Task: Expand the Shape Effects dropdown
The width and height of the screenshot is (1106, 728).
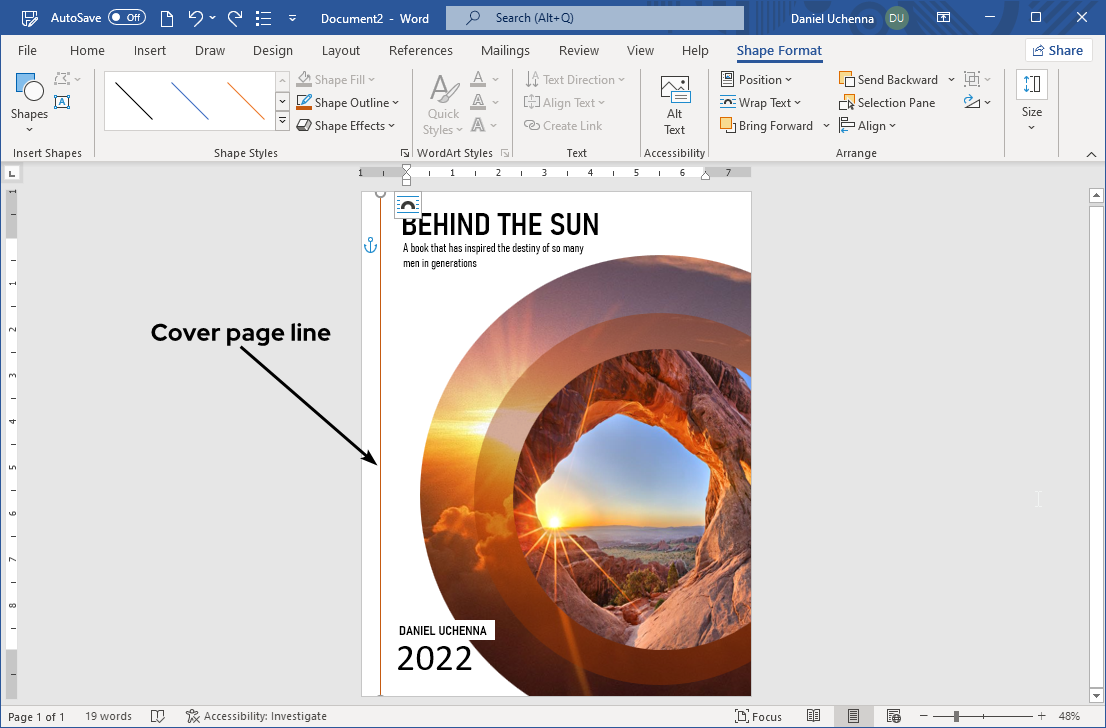Action: [392, 126]
